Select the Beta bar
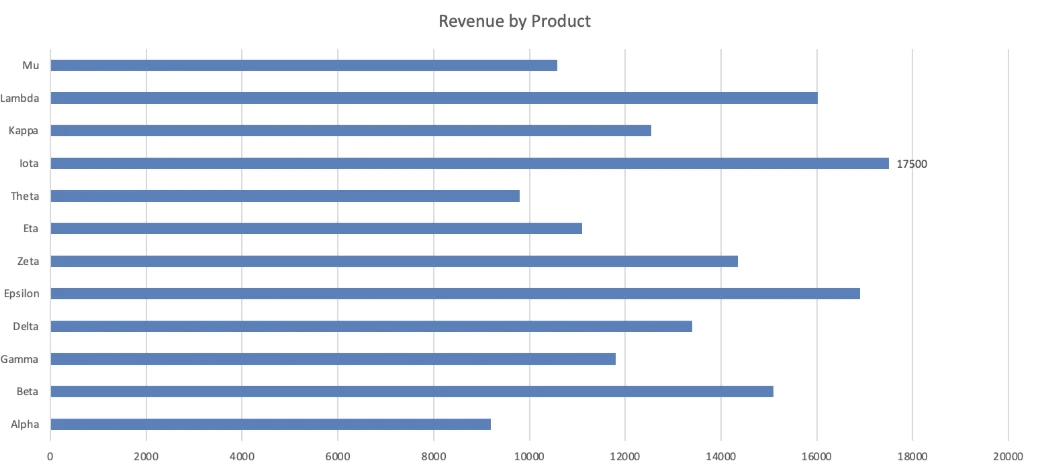Viewport: 1038px width, 470px height. point(412,391)
